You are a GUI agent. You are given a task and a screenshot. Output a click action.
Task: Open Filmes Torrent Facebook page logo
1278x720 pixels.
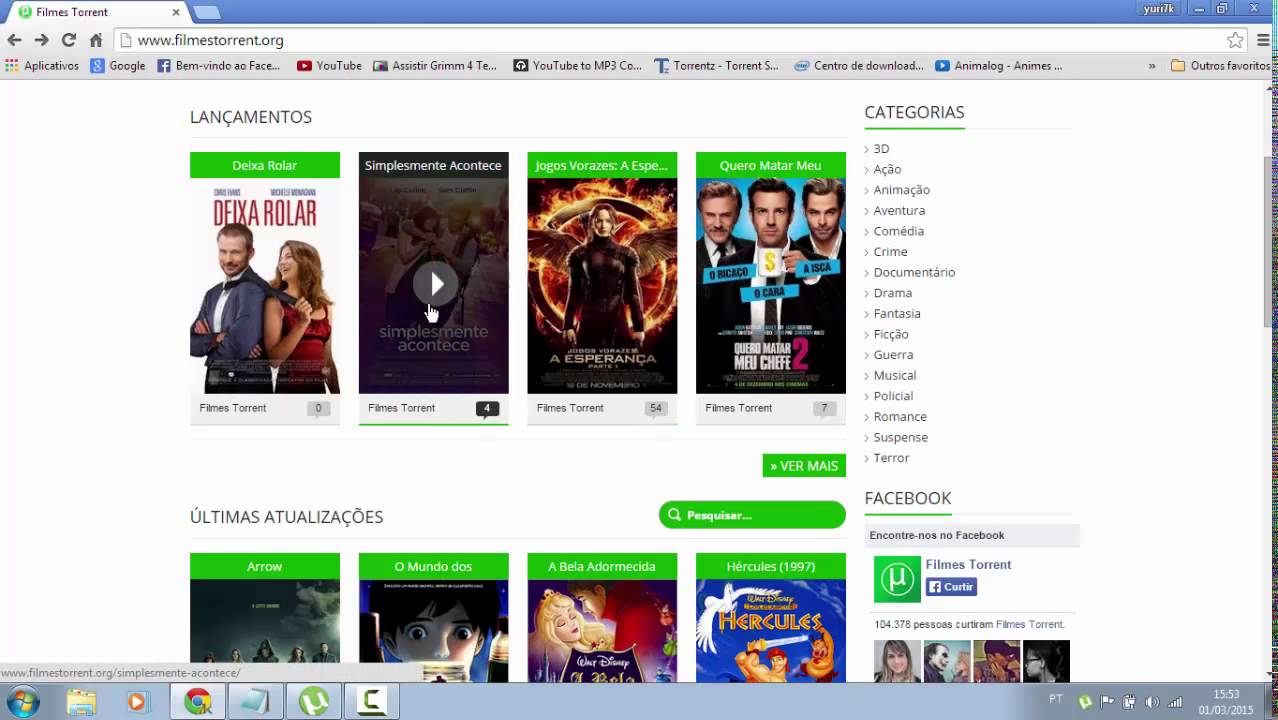click(897, 579)
